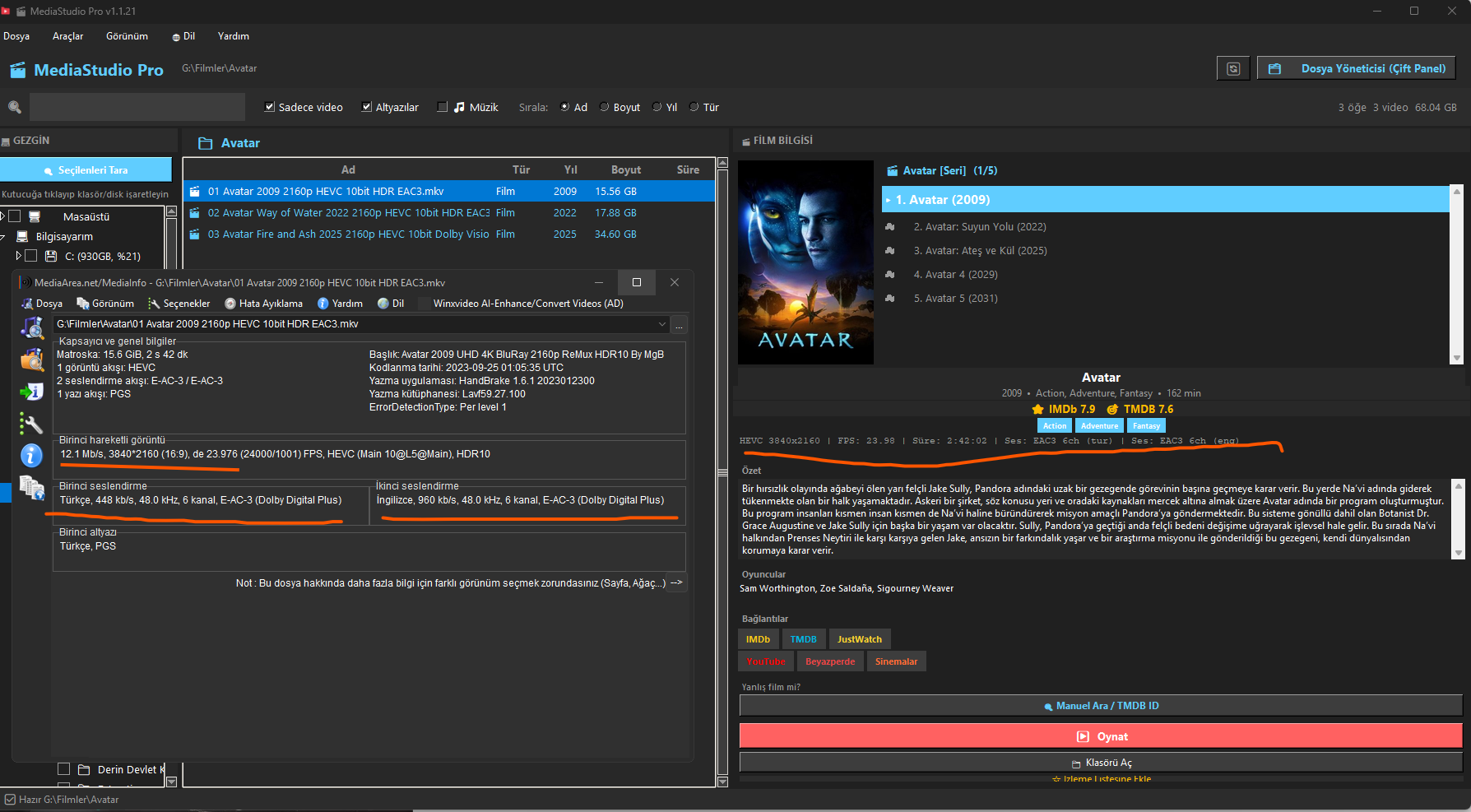Open the Araçlar menu
Viewport: 1471px width, 812px height.
(68, 36)
